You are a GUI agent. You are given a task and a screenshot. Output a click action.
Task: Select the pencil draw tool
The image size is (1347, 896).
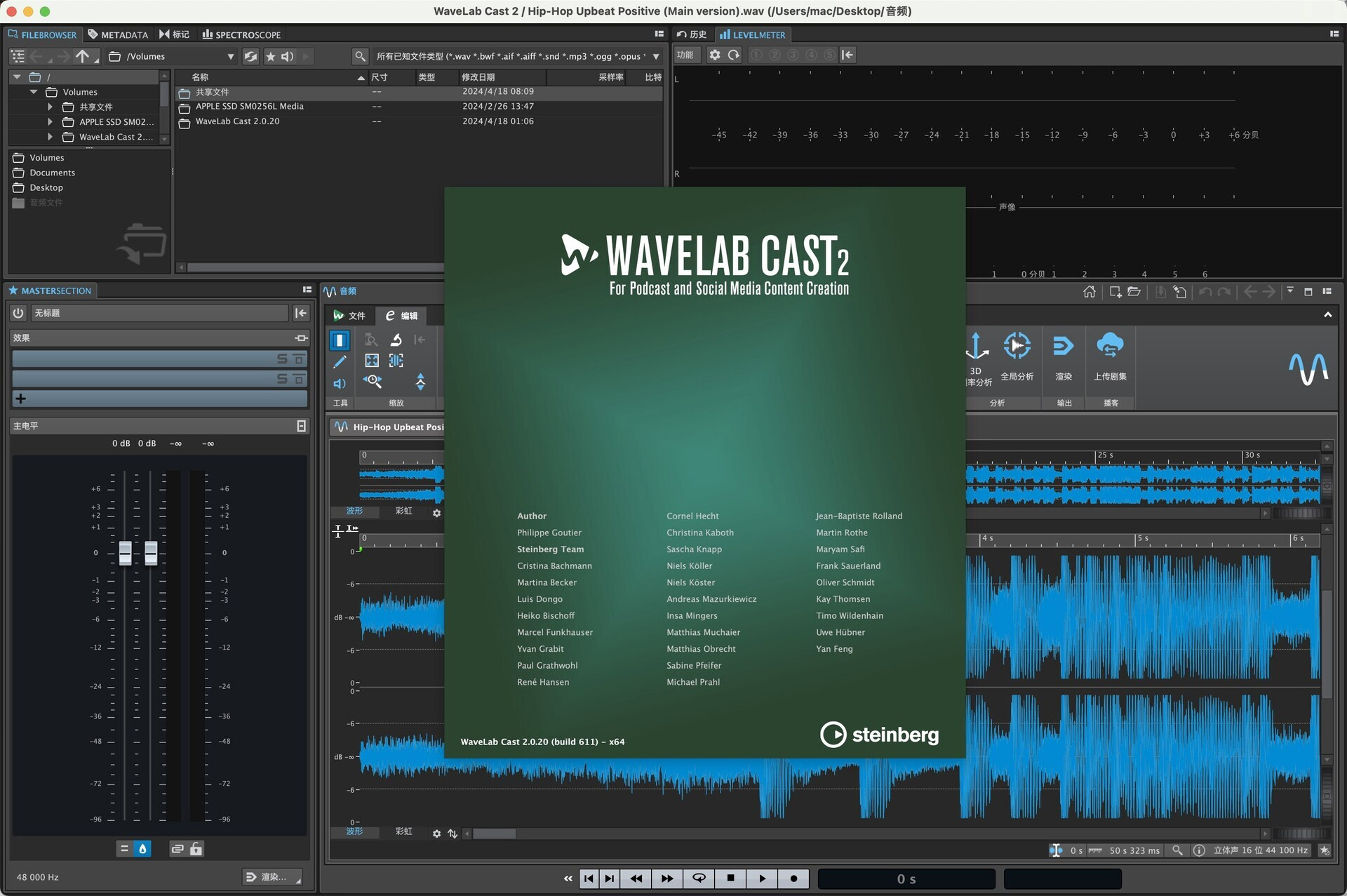pos(340,362)
